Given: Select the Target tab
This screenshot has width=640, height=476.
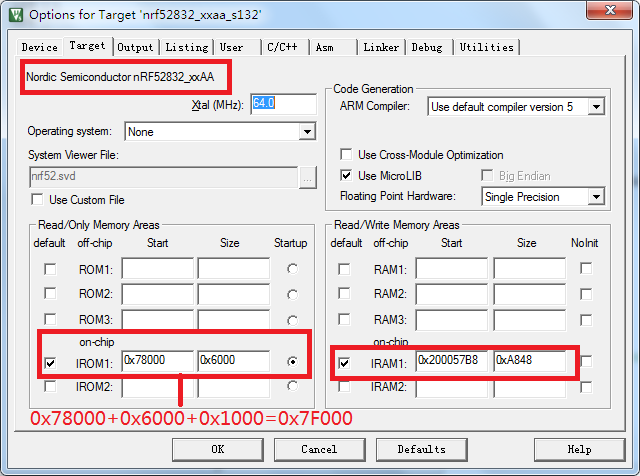Looking at the screenshot, I should coord(87,46).
